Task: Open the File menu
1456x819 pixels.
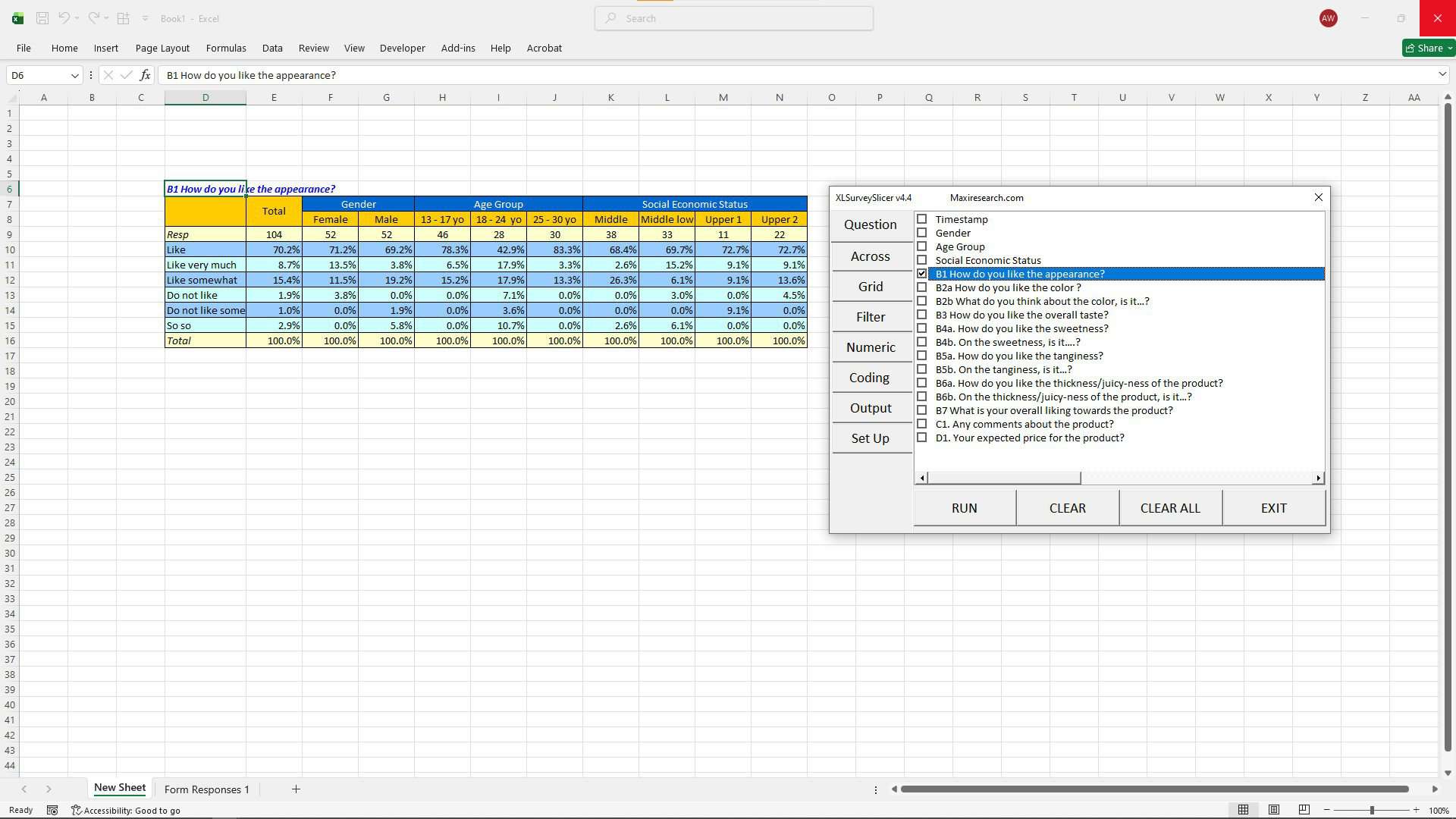Action: click(x=24, y=48)
